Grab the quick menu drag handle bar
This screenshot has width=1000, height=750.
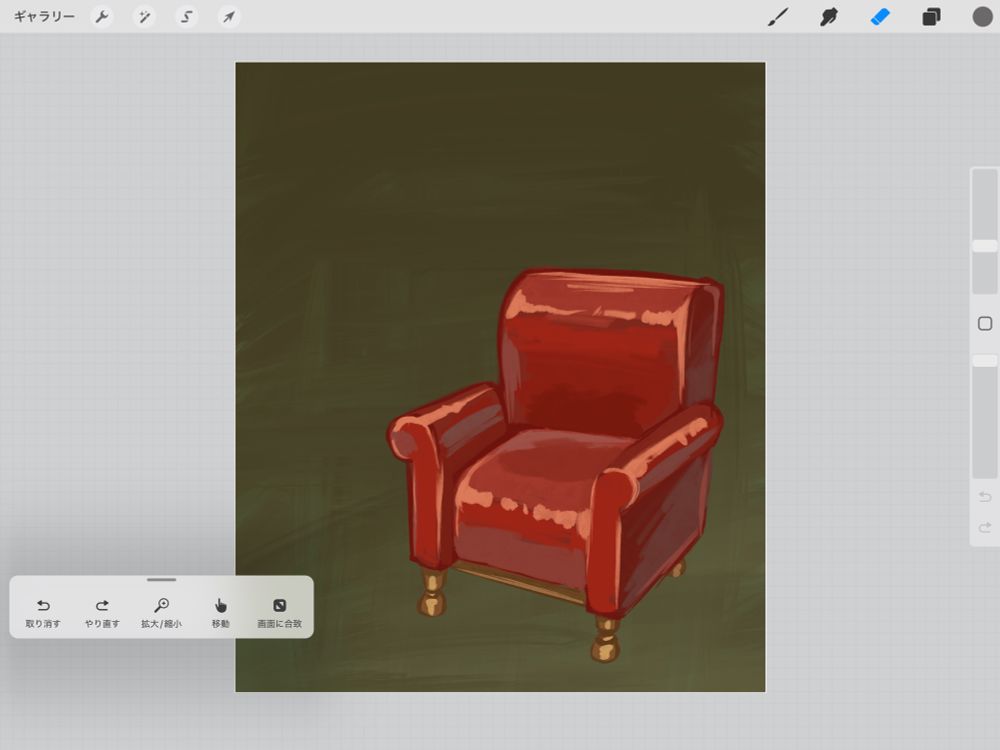[161, 580]
